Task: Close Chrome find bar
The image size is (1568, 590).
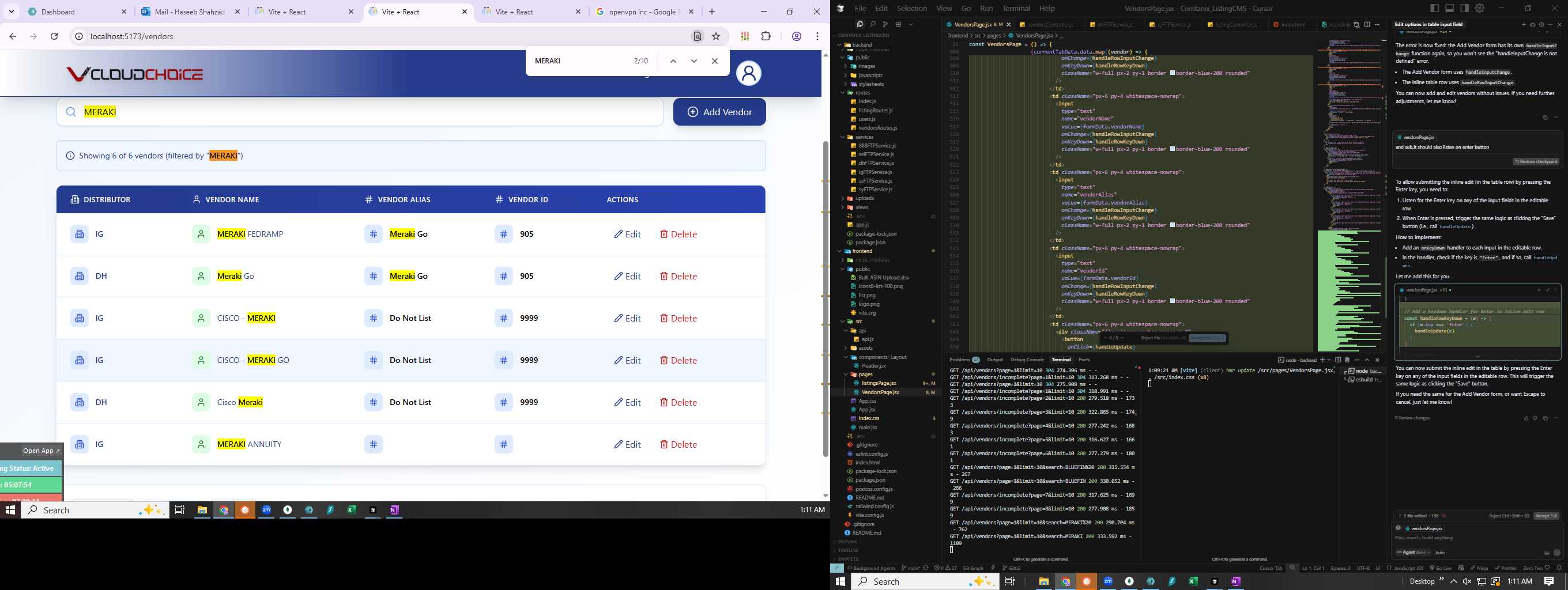Action: (x=715, y=61)
